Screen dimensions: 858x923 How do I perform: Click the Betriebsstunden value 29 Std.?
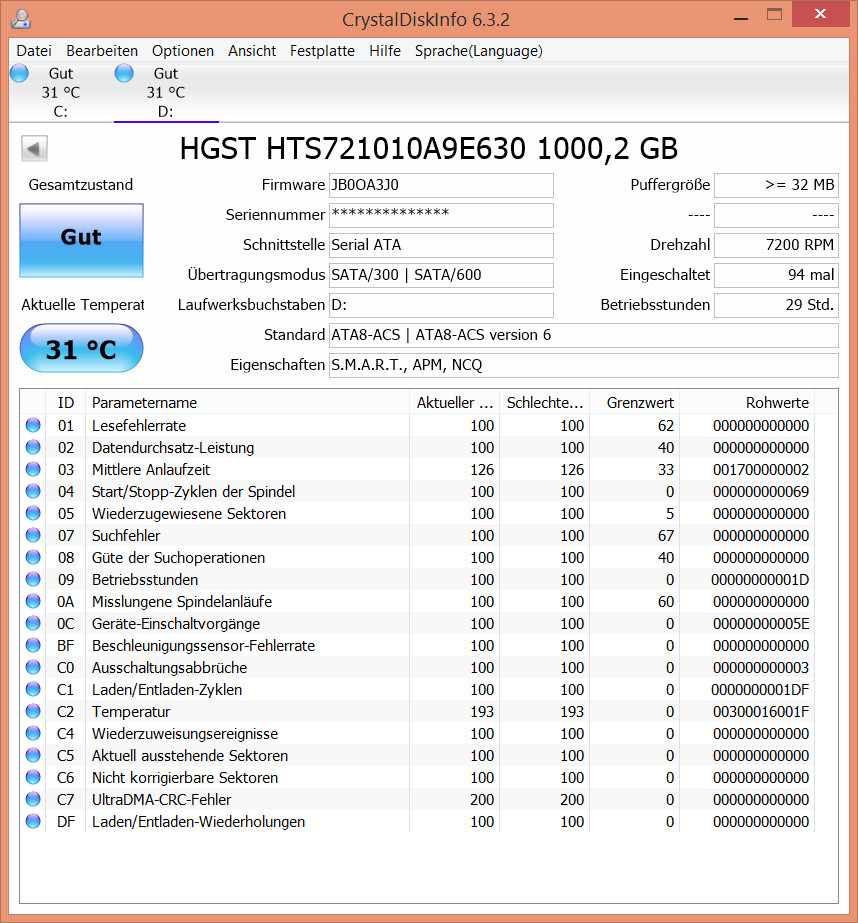pos(776,306)
